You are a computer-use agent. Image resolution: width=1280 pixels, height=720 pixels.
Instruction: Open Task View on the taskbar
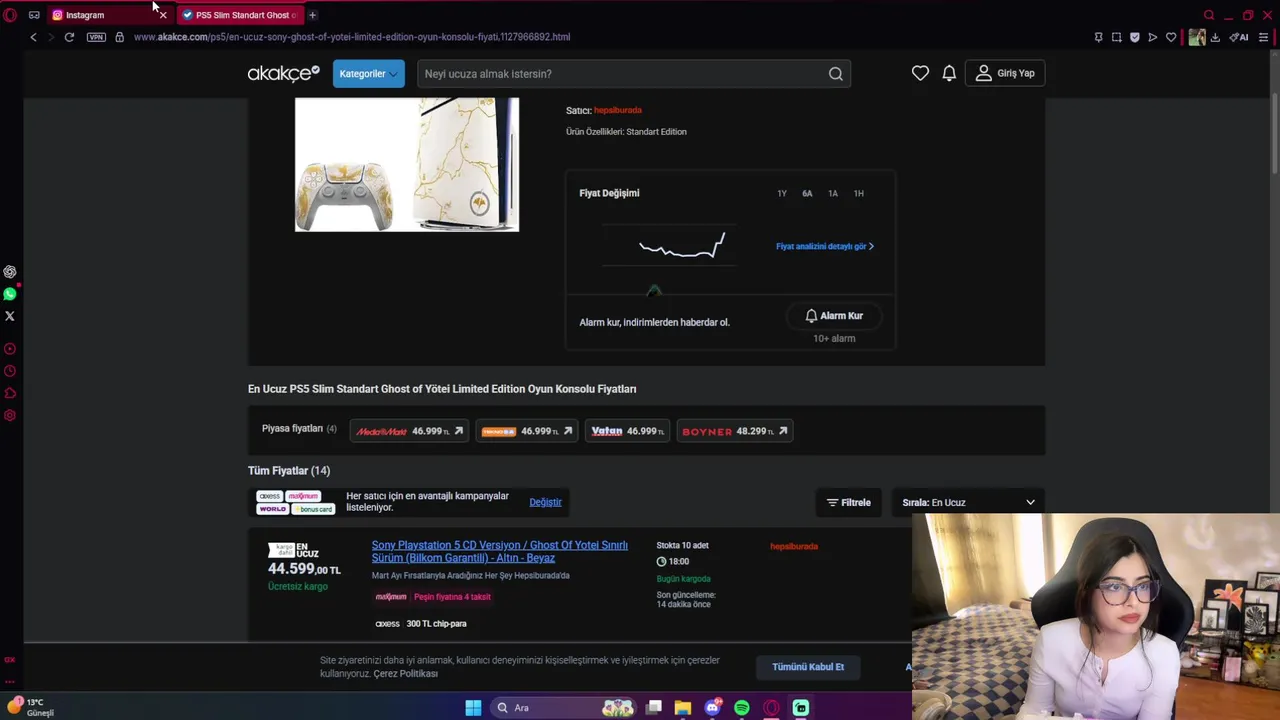point(654,708)
